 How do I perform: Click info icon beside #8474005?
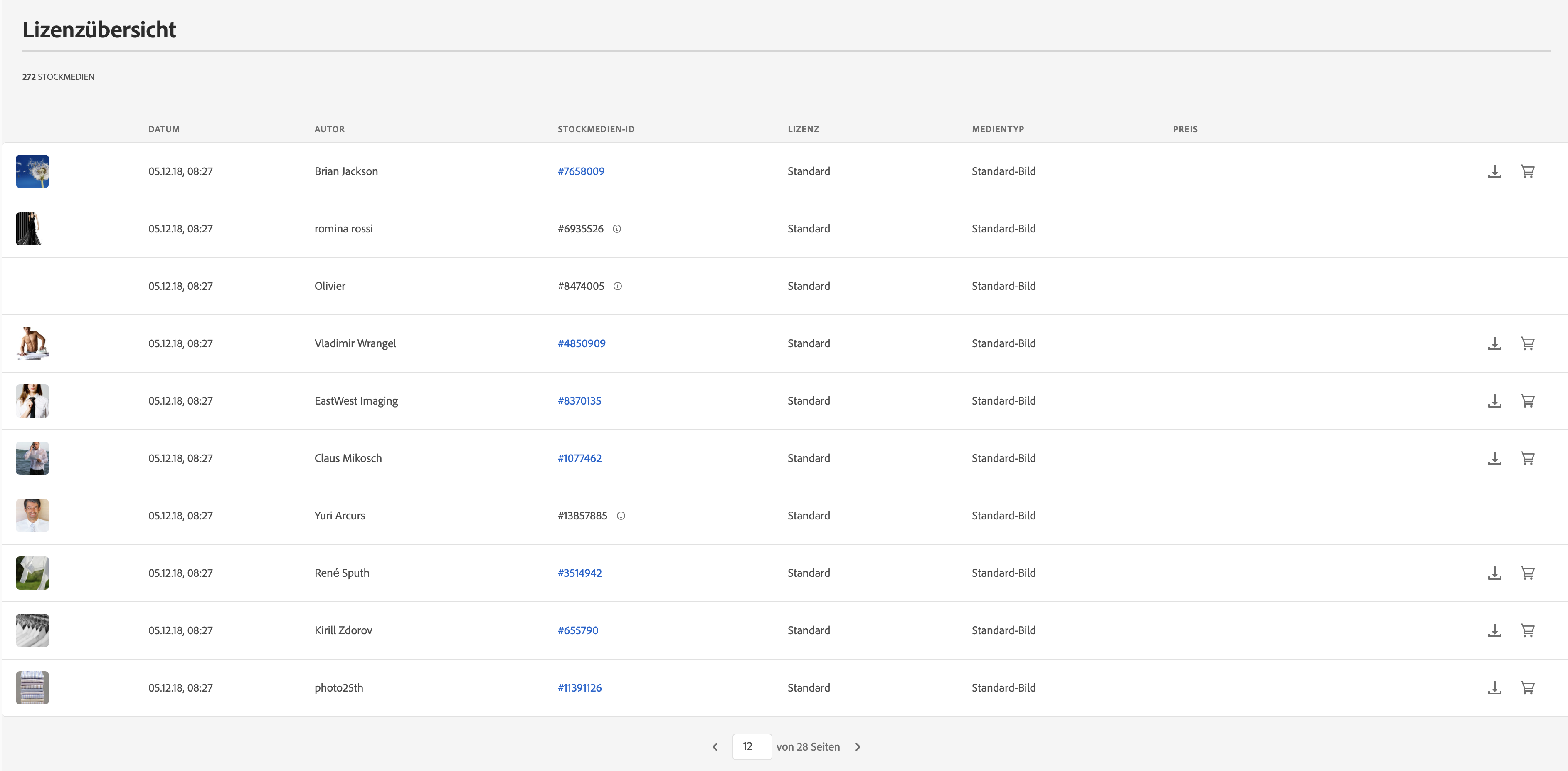tap(617, 286)
